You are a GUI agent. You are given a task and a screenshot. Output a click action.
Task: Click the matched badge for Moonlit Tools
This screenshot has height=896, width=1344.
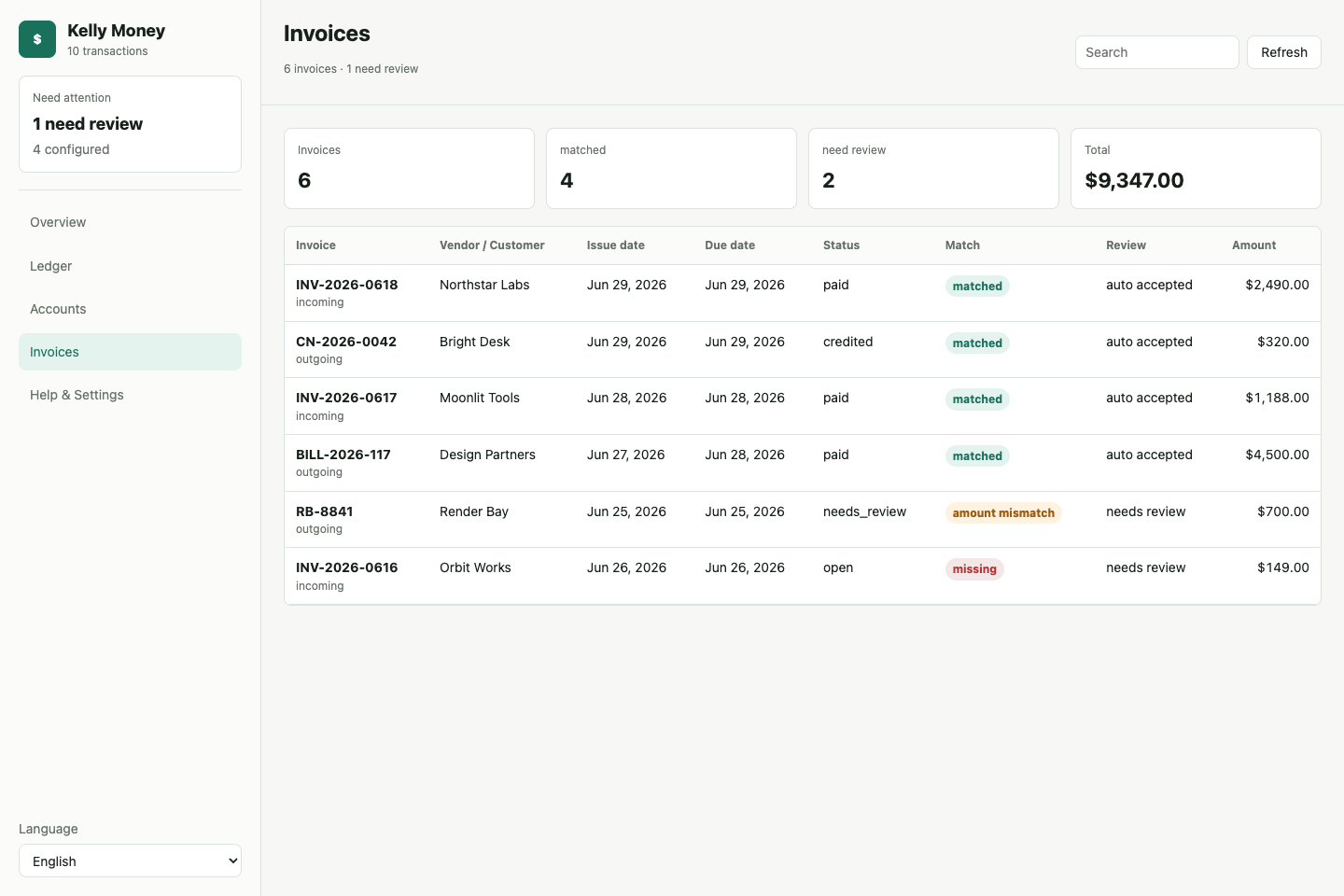tap(977, 399)
